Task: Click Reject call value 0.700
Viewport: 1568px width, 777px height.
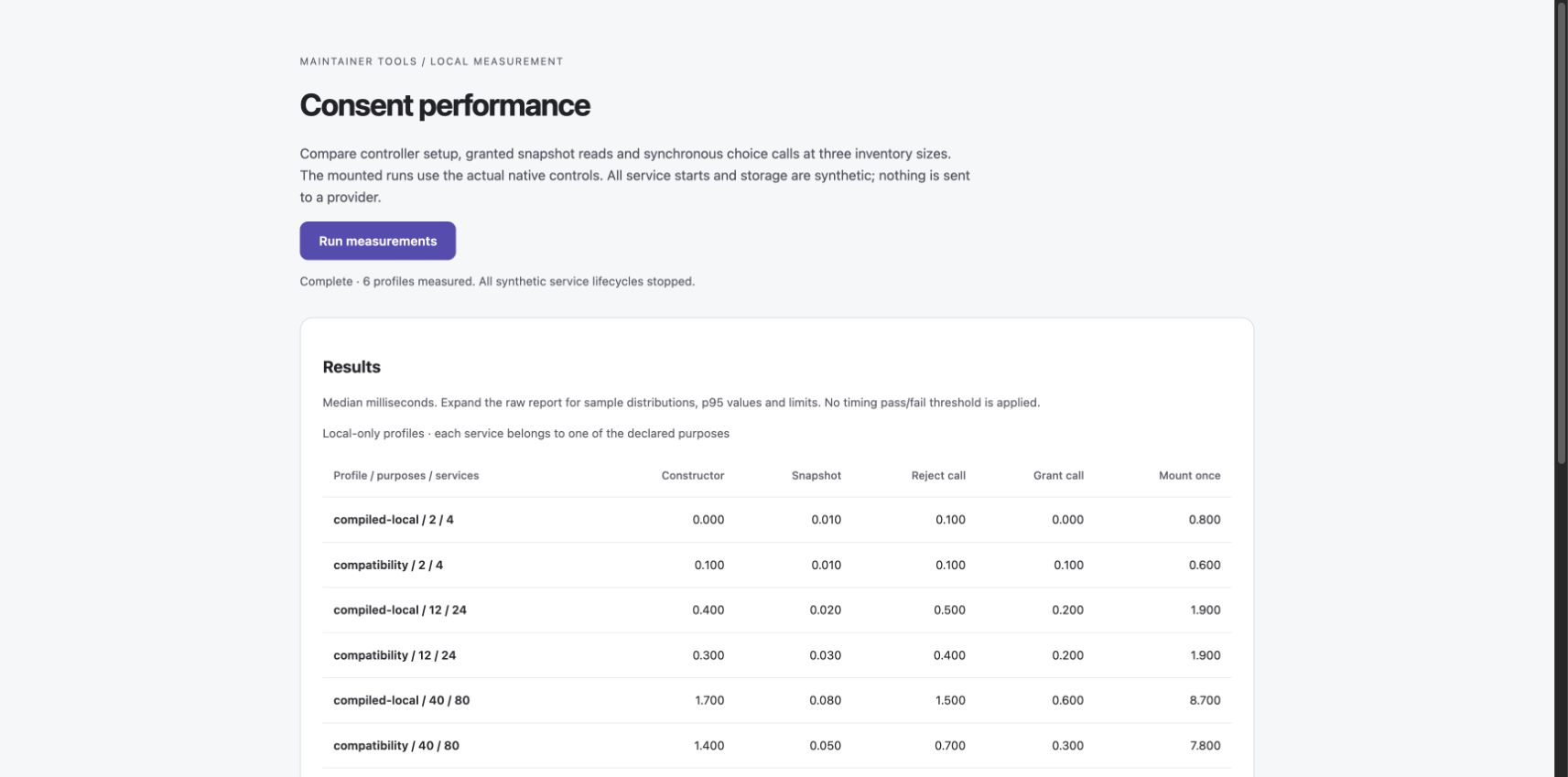Action: 950,746
